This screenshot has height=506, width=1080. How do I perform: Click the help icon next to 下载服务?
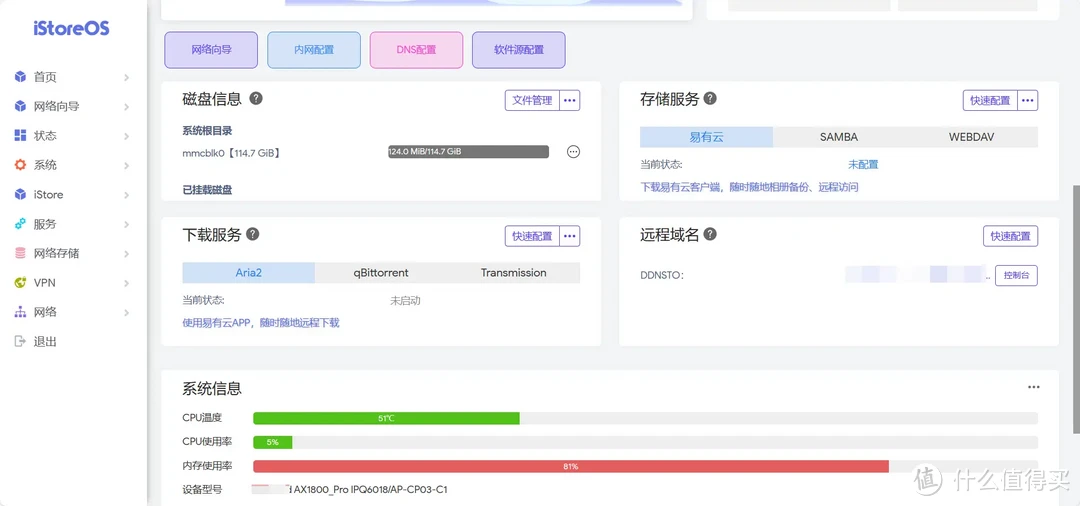pyautogui.click(x=253, y=234)
